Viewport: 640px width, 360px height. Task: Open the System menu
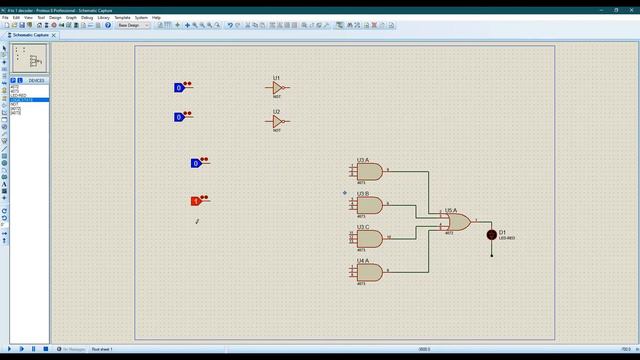(141, 18)
